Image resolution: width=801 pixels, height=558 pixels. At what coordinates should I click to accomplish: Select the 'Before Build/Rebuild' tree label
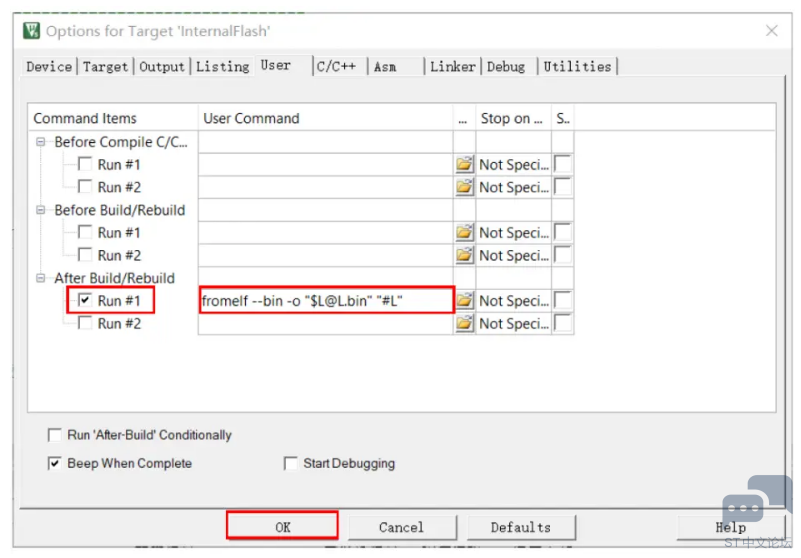point(120,210)
